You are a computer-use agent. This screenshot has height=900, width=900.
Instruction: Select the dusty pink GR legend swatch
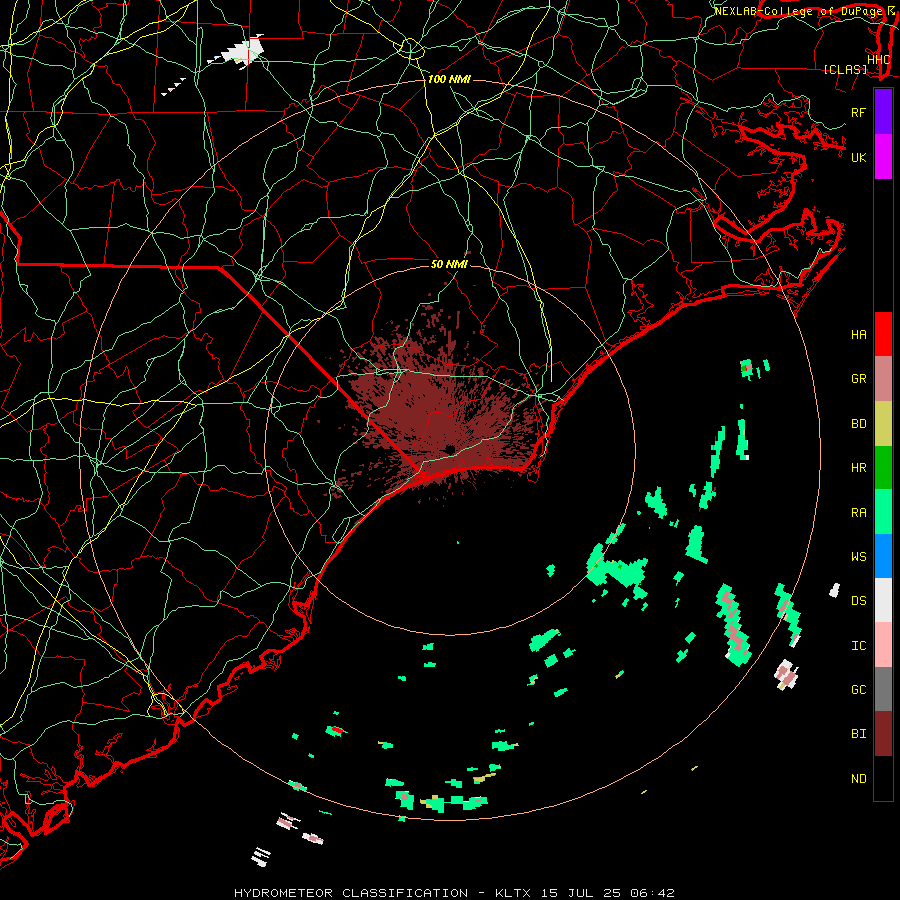(883, 378)
